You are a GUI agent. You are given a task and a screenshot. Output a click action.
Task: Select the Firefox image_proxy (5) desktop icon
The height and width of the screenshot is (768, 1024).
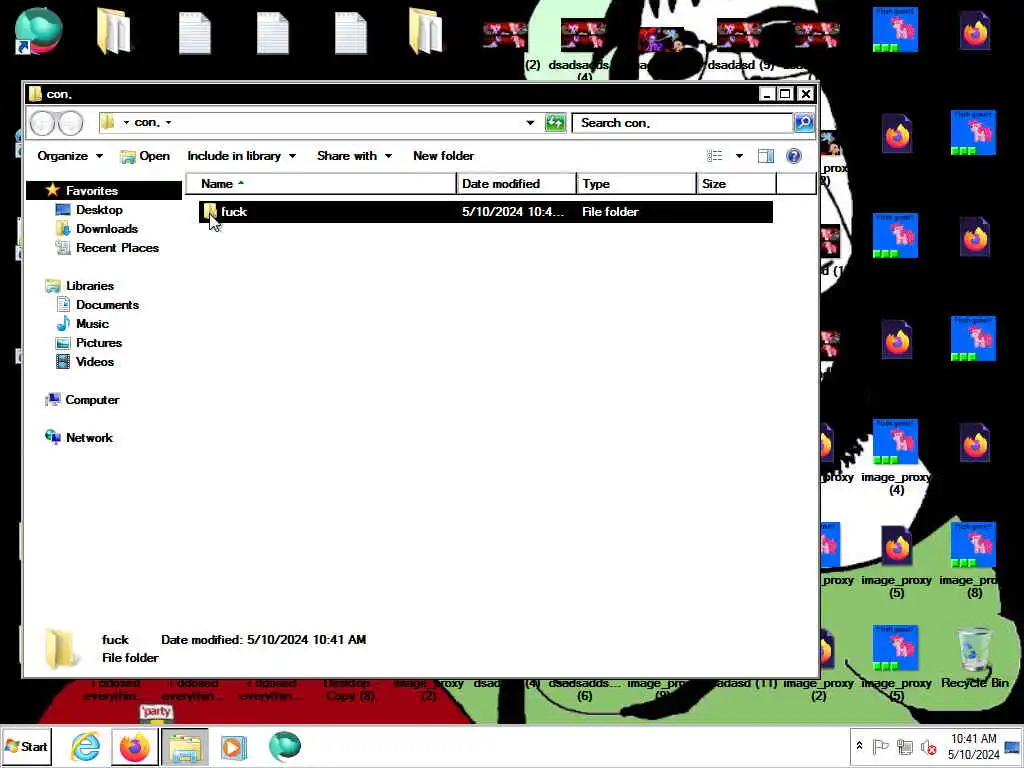click(x=896, y=562)
